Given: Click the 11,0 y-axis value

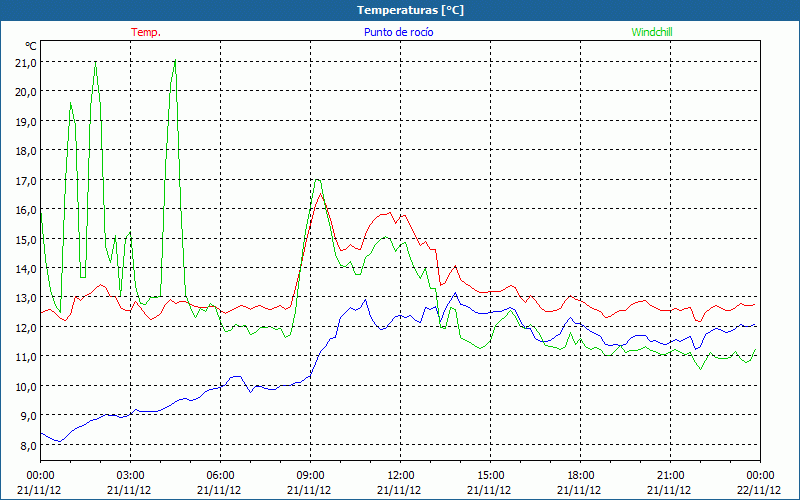Looking at the screenshot, I should click(28, 357).
